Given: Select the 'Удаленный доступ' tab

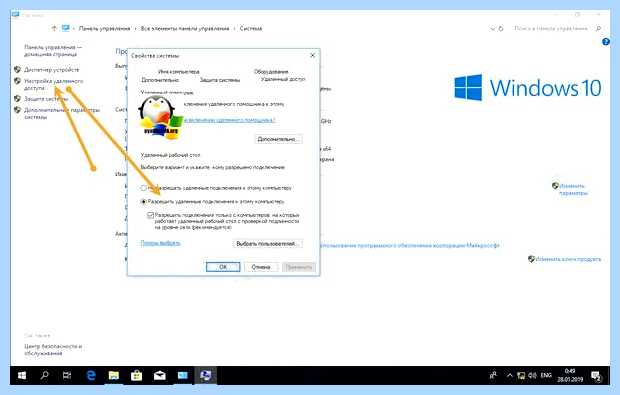Looking at the screenshot, I should point(283,79).
